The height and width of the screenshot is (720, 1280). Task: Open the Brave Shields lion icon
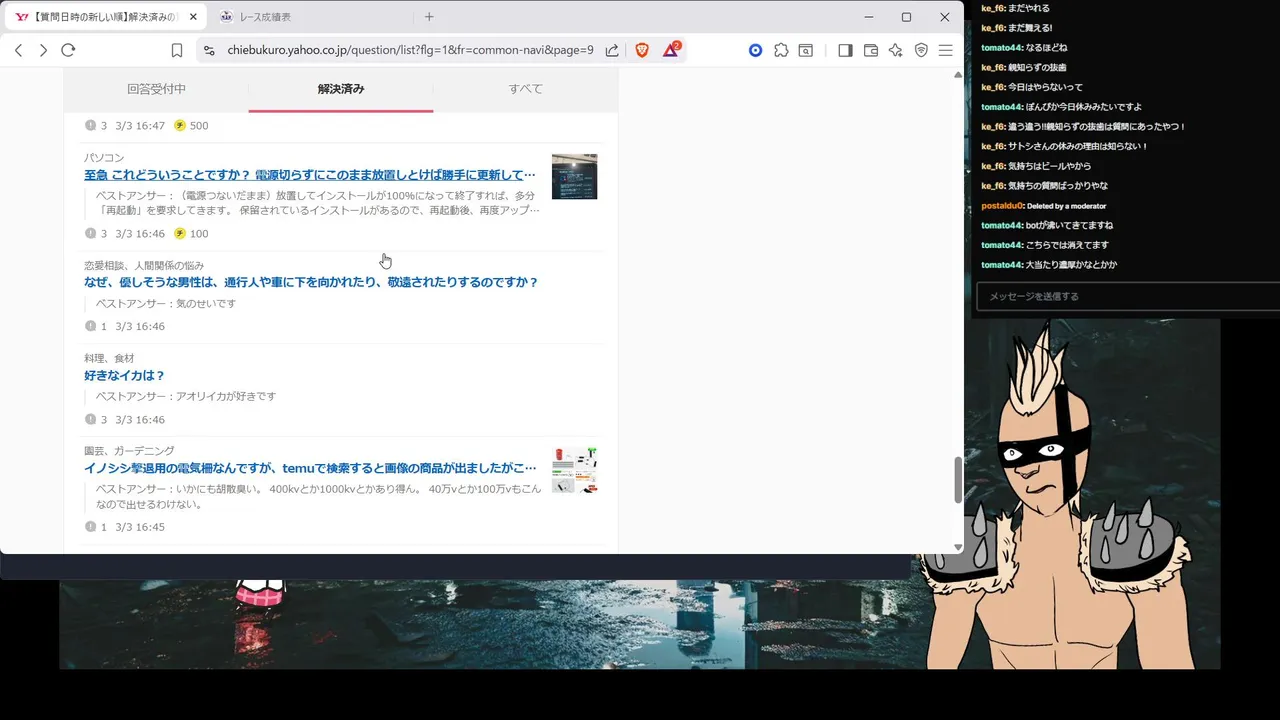(x=642, y=50)
